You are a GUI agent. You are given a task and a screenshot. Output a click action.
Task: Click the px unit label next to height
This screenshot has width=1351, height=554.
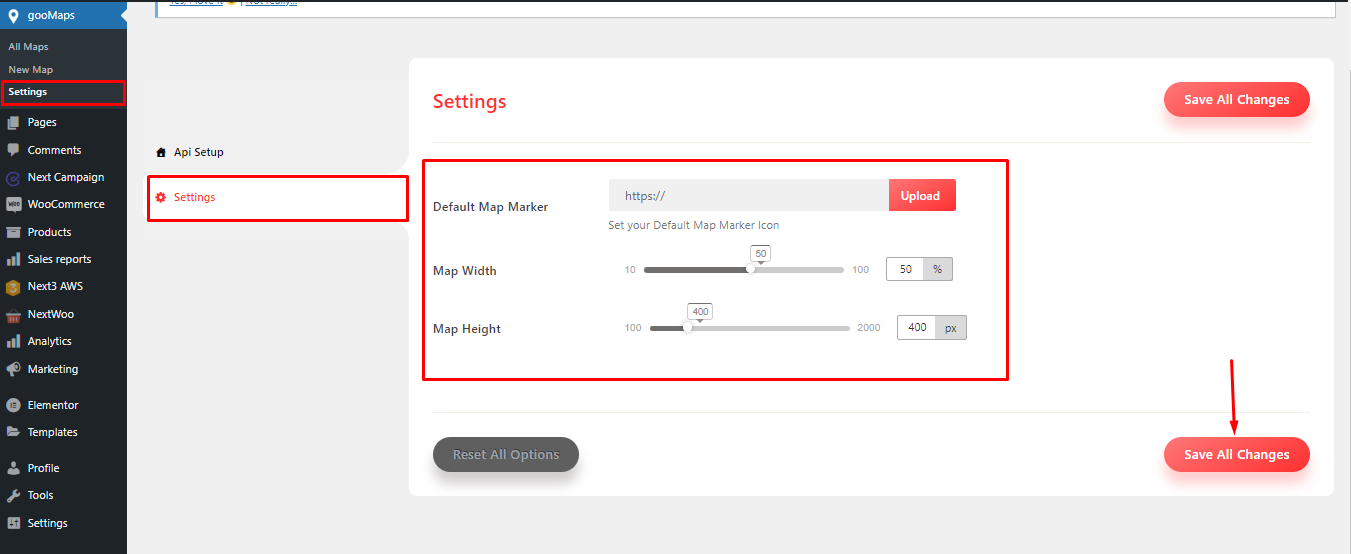pos(952,327)
